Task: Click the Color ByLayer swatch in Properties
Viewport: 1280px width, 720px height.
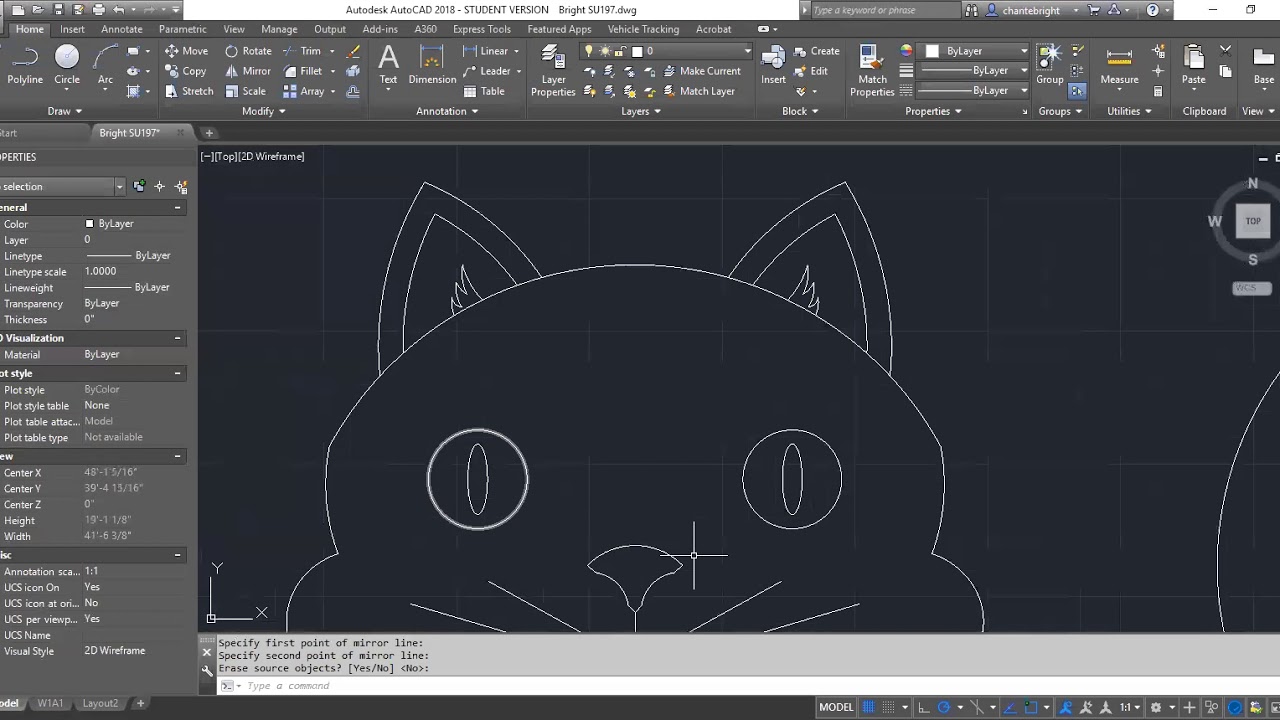Action: point(89,224)
